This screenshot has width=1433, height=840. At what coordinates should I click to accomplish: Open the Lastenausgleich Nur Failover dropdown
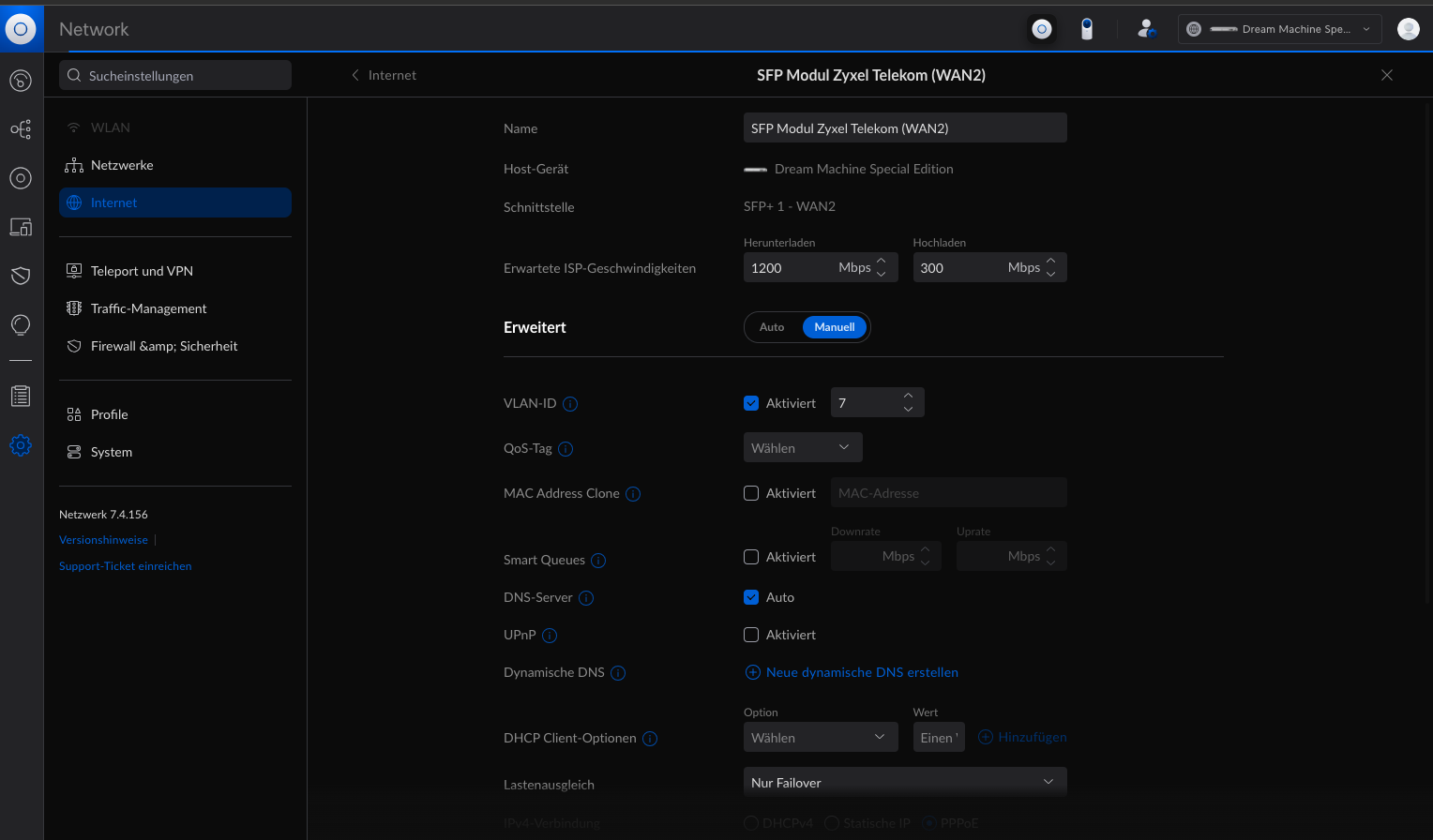(x=905, y=782)
